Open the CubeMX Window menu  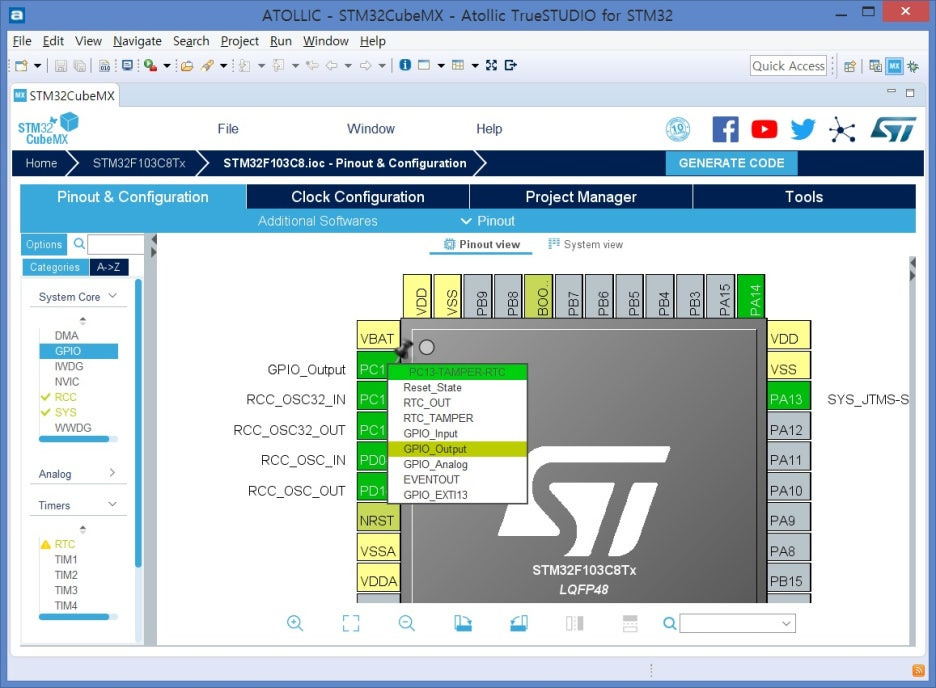coord(371,129)
